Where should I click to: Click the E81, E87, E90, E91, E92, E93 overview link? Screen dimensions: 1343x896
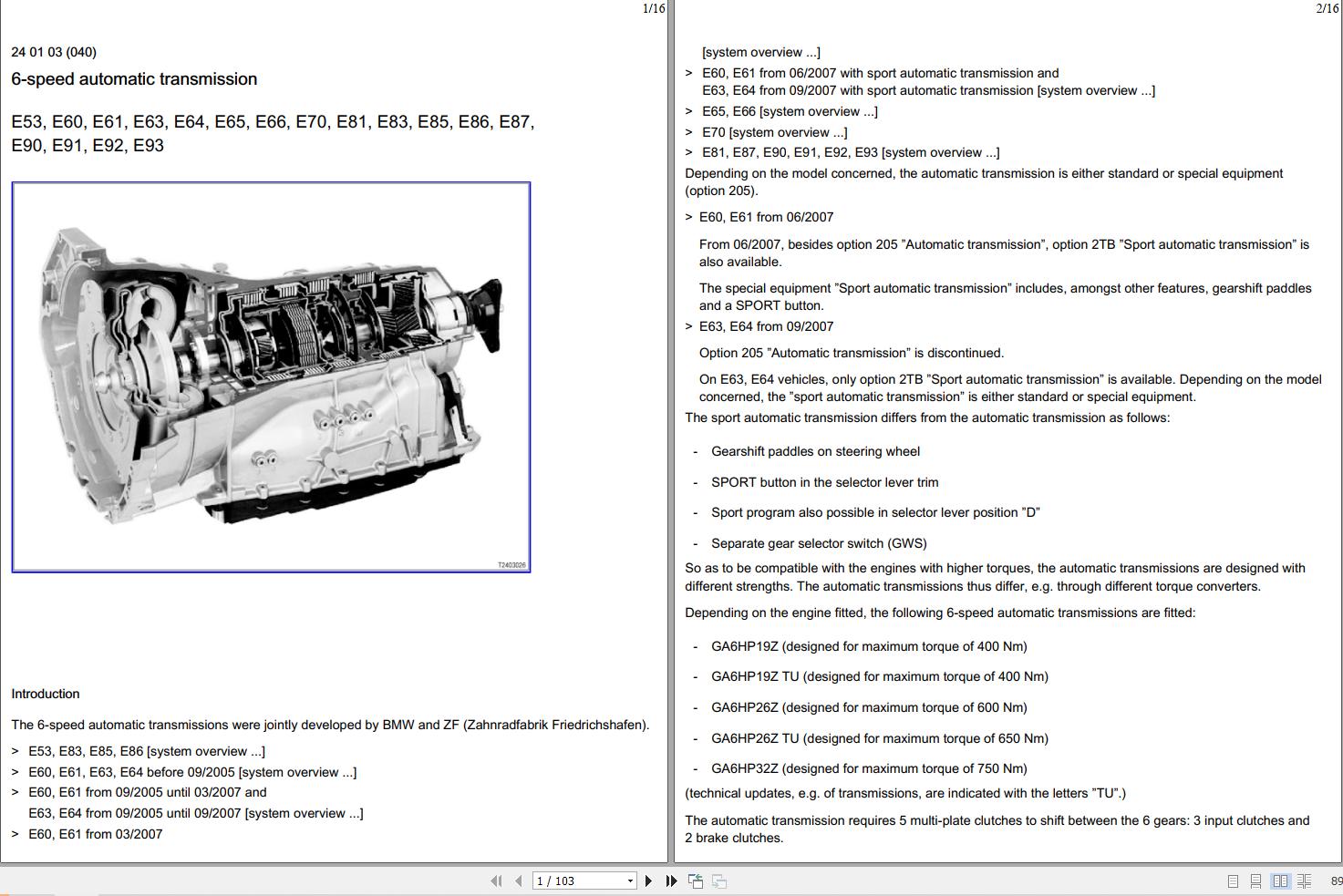pos(848,152)
